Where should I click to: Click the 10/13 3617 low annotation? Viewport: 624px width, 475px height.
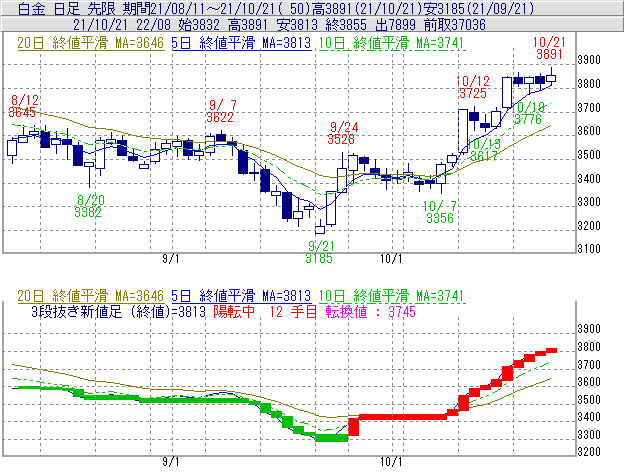(484, 150)
